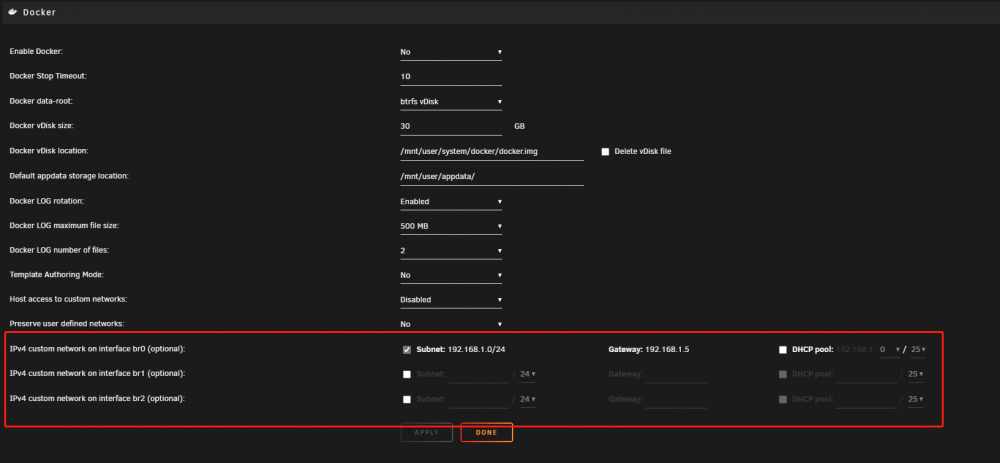This screenshot has width=1000, height=463.
Task: Click the Done button
Action: (x=487, y=432)
